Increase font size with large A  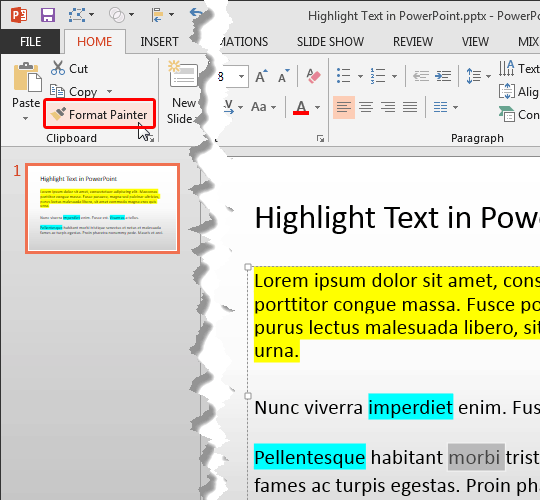(261, 76)
